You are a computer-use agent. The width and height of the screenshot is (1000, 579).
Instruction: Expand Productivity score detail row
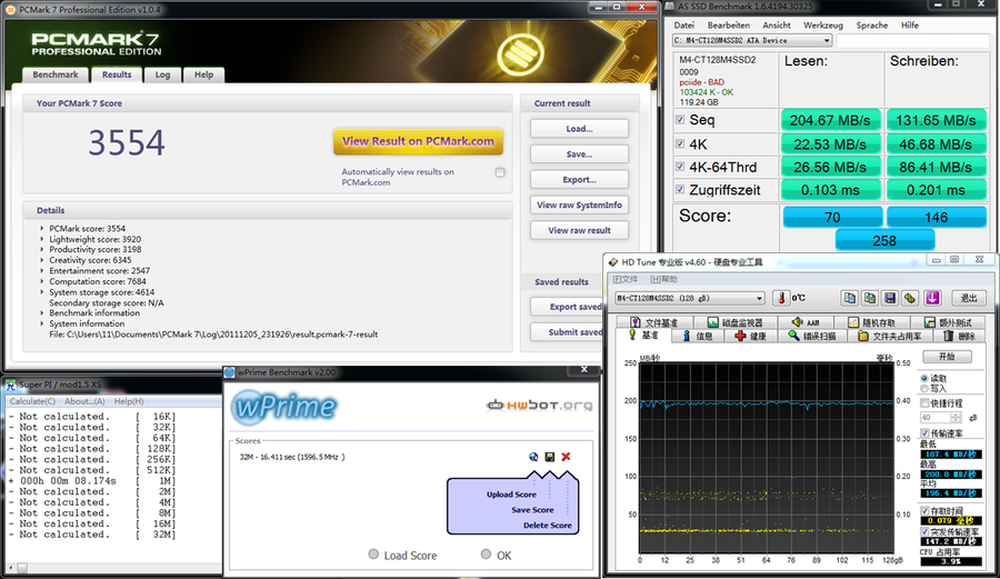coord(42,249)
